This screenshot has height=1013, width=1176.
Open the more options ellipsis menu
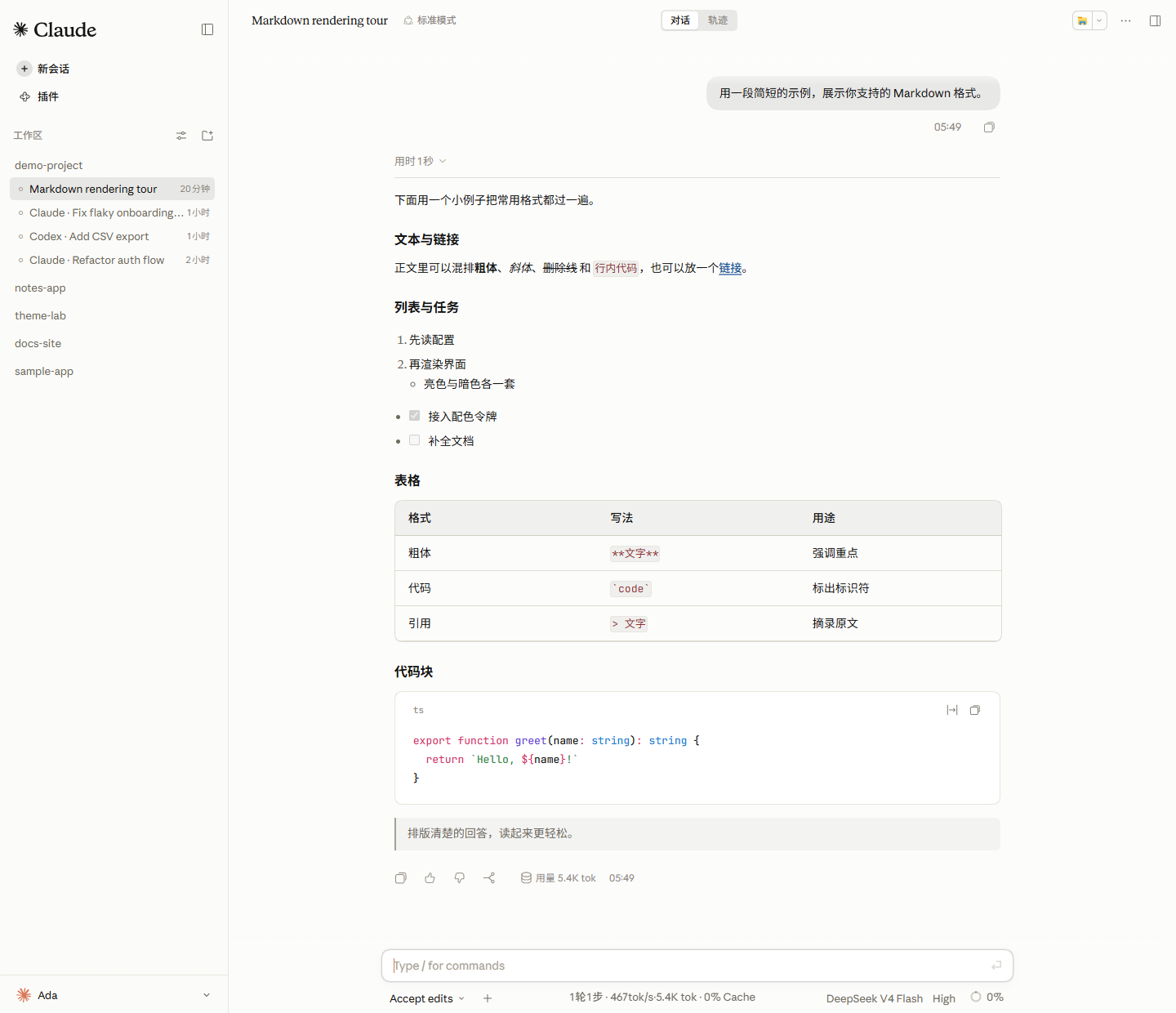(1126, 20)
